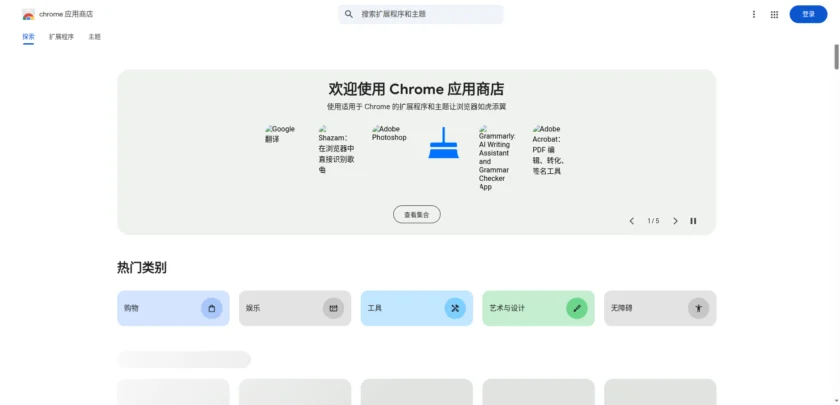Click the tools wrench icon
Screen dimensions: 840x405
tap(455, 308)
